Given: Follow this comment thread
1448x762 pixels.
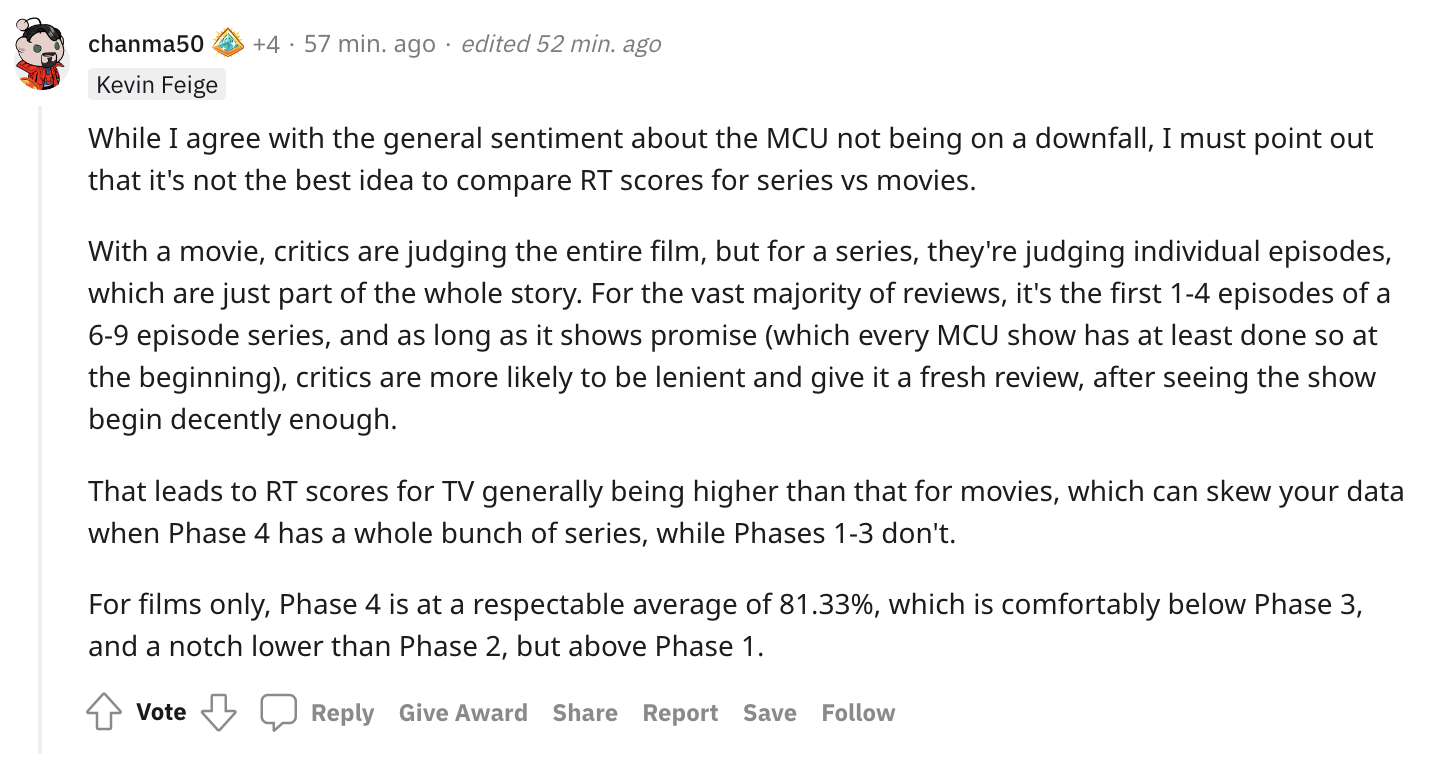Looking at the screenshot, I should pos(858,713).
